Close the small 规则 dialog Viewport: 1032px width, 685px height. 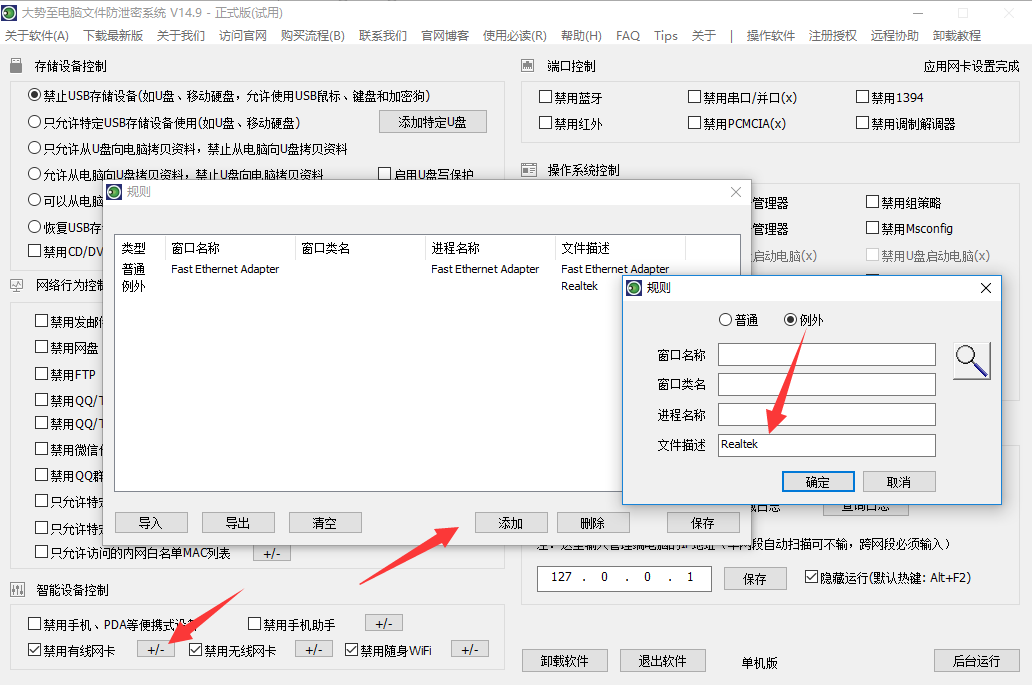coord(985,288)
